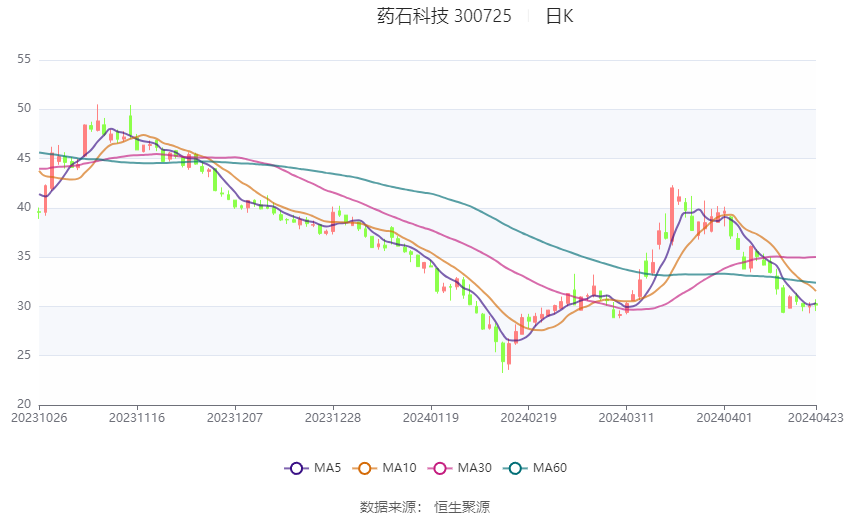Toggle the MA30 legend series

460,468
